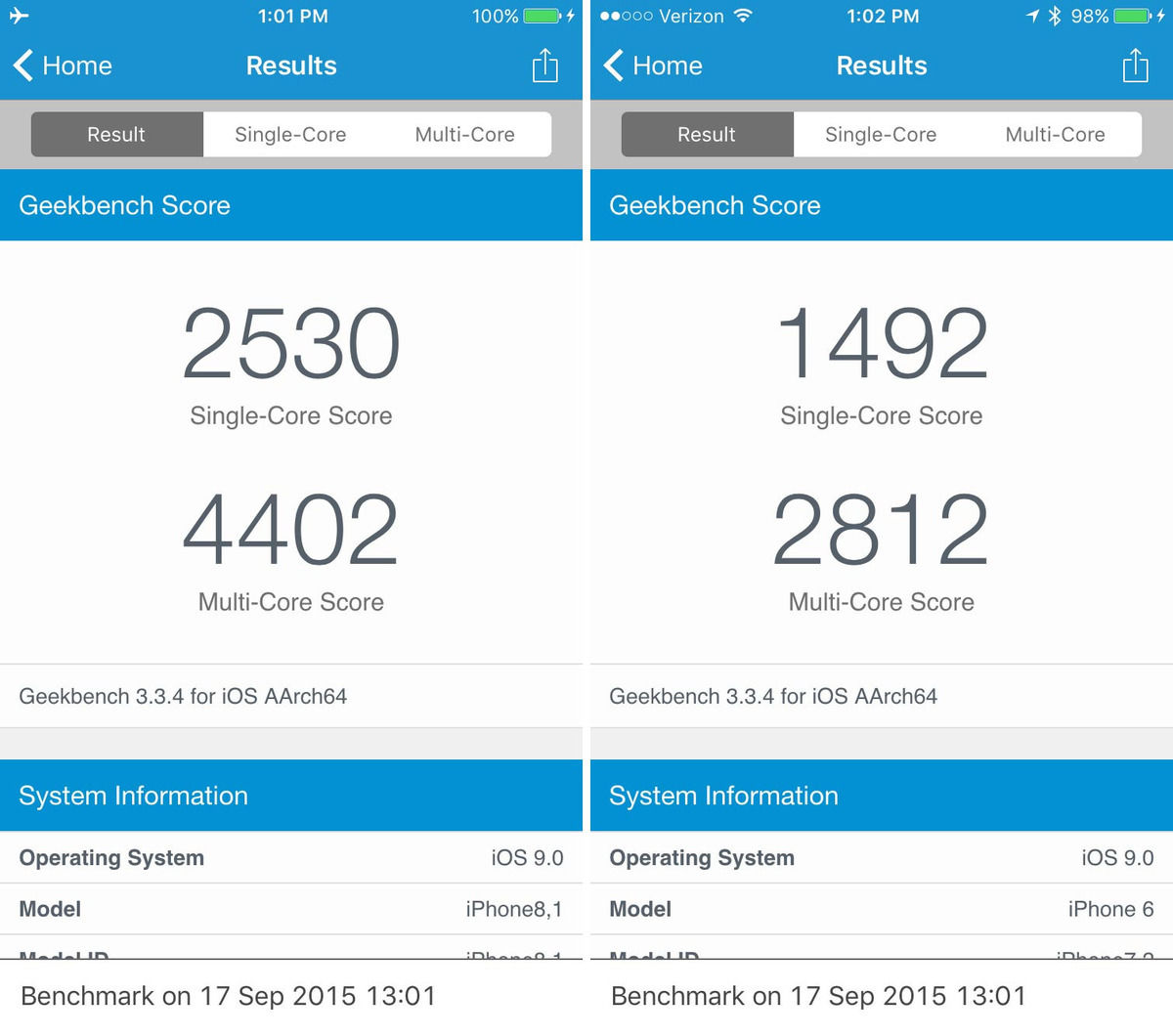The image size is (1173, 1036).
Task: Tap the Wi-Fi icon next to Verizon
Action: pyautogui.click(x=743, y=16)
